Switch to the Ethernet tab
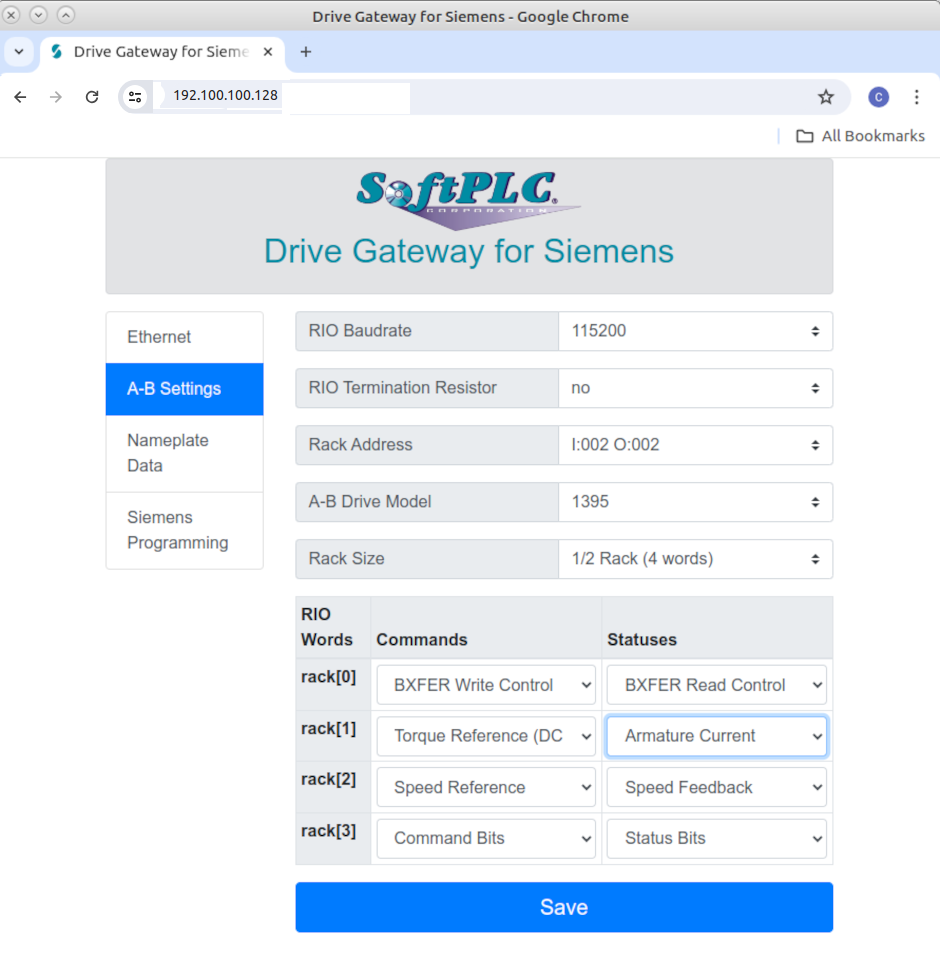The image size is (940, 959). tap(158, 337)
